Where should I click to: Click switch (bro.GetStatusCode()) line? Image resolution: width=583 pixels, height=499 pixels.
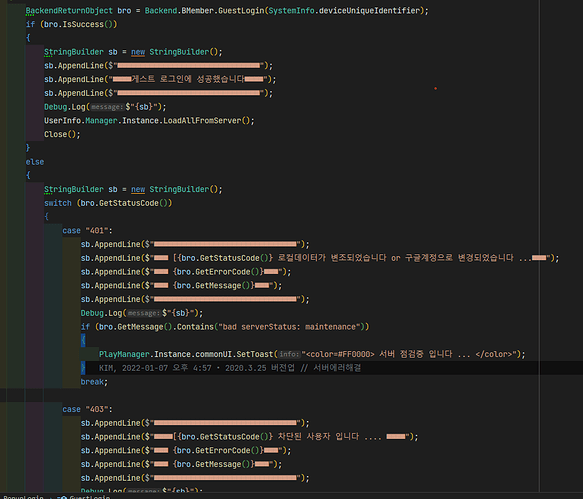tap(108, 203)
